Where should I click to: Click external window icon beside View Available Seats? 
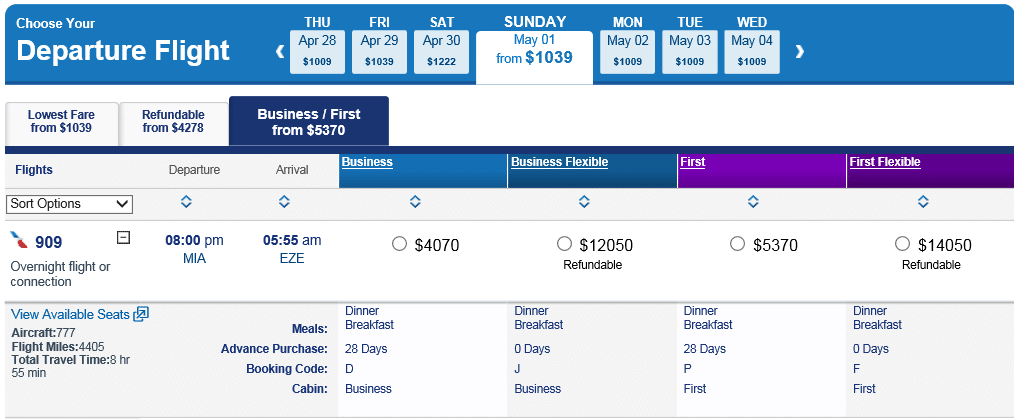coord(141,314)
